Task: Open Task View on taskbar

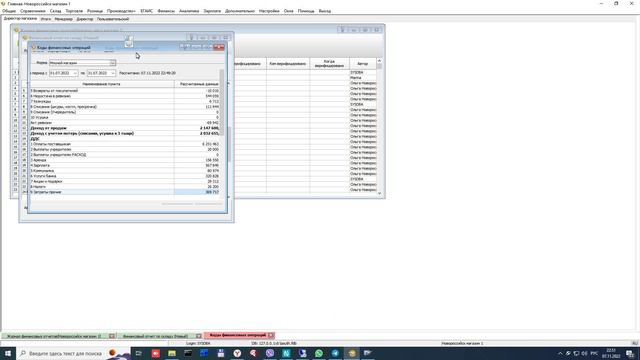Action: point(139,353)
